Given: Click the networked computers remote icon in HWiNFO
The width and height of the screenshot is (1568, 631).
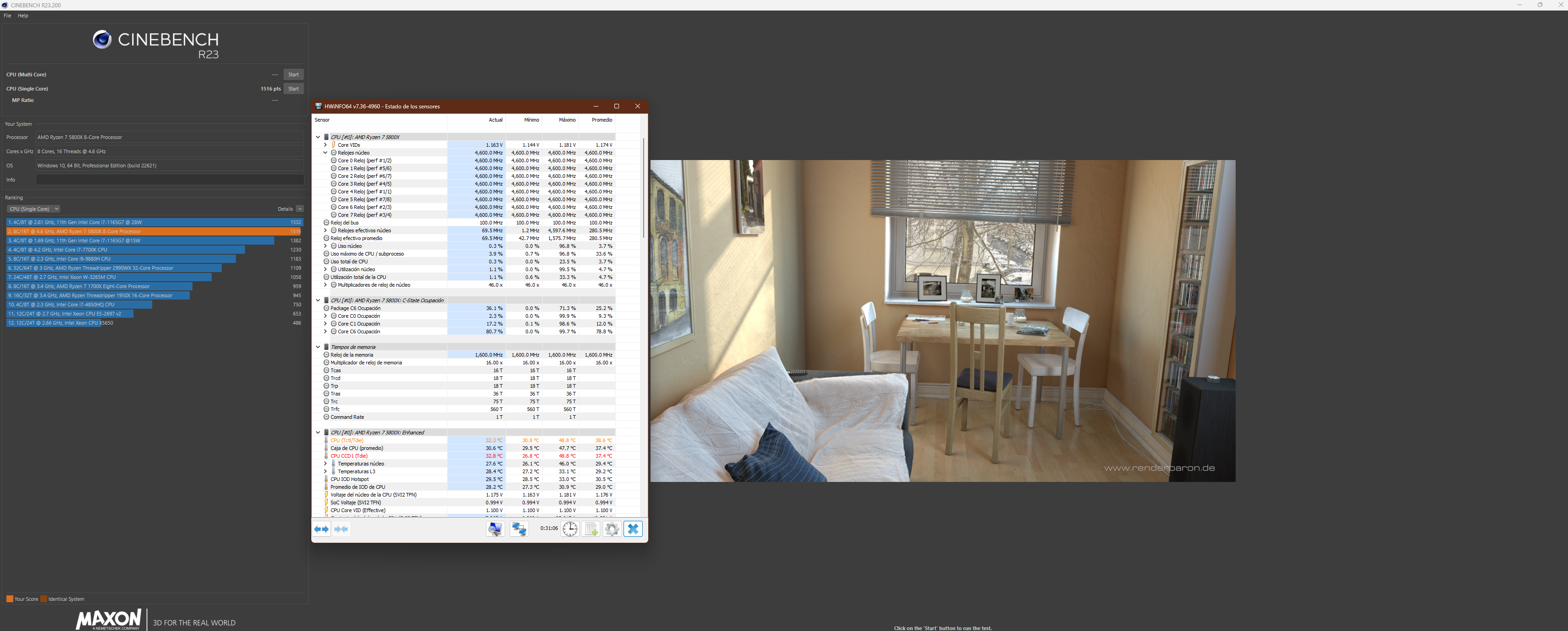Looking at the screenshot, I should 518,529.
